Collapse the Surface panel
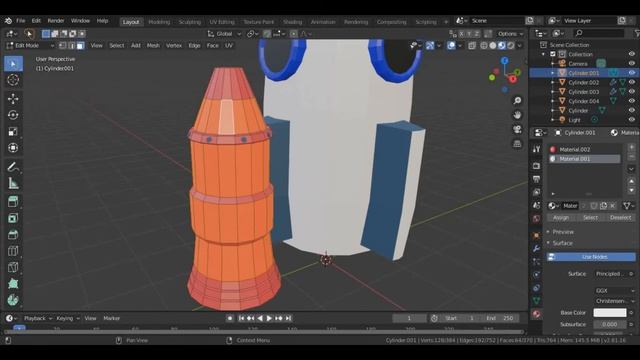640x360 pixels. pyautogui.click(x=562, y=243)
